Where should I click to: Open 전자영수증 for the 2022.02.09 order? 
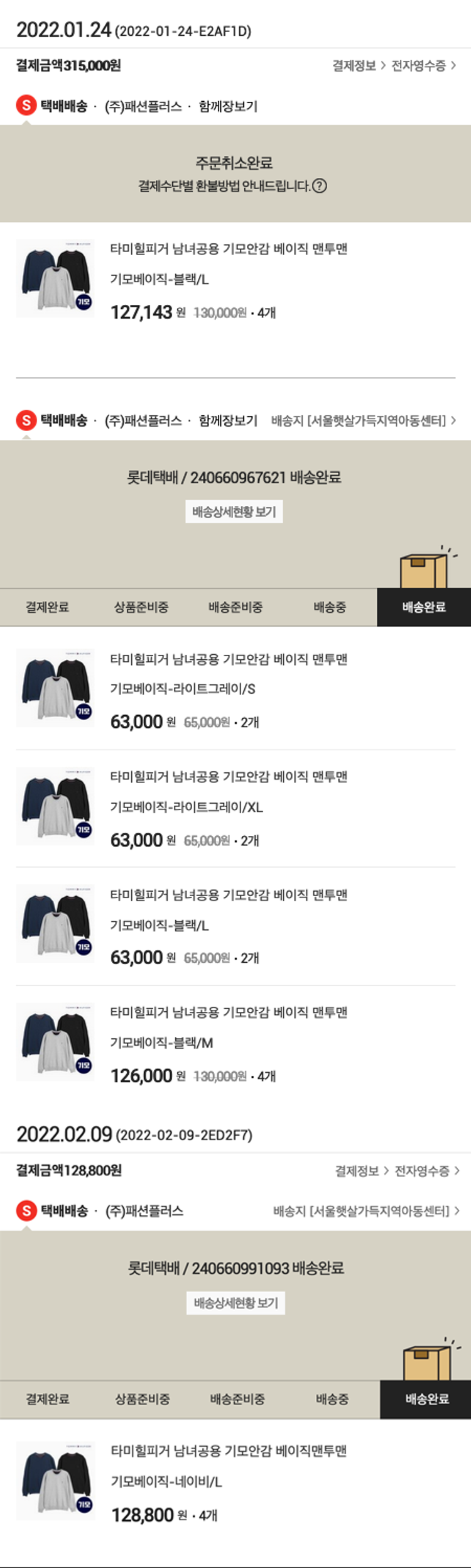[x=426, y=1171]
